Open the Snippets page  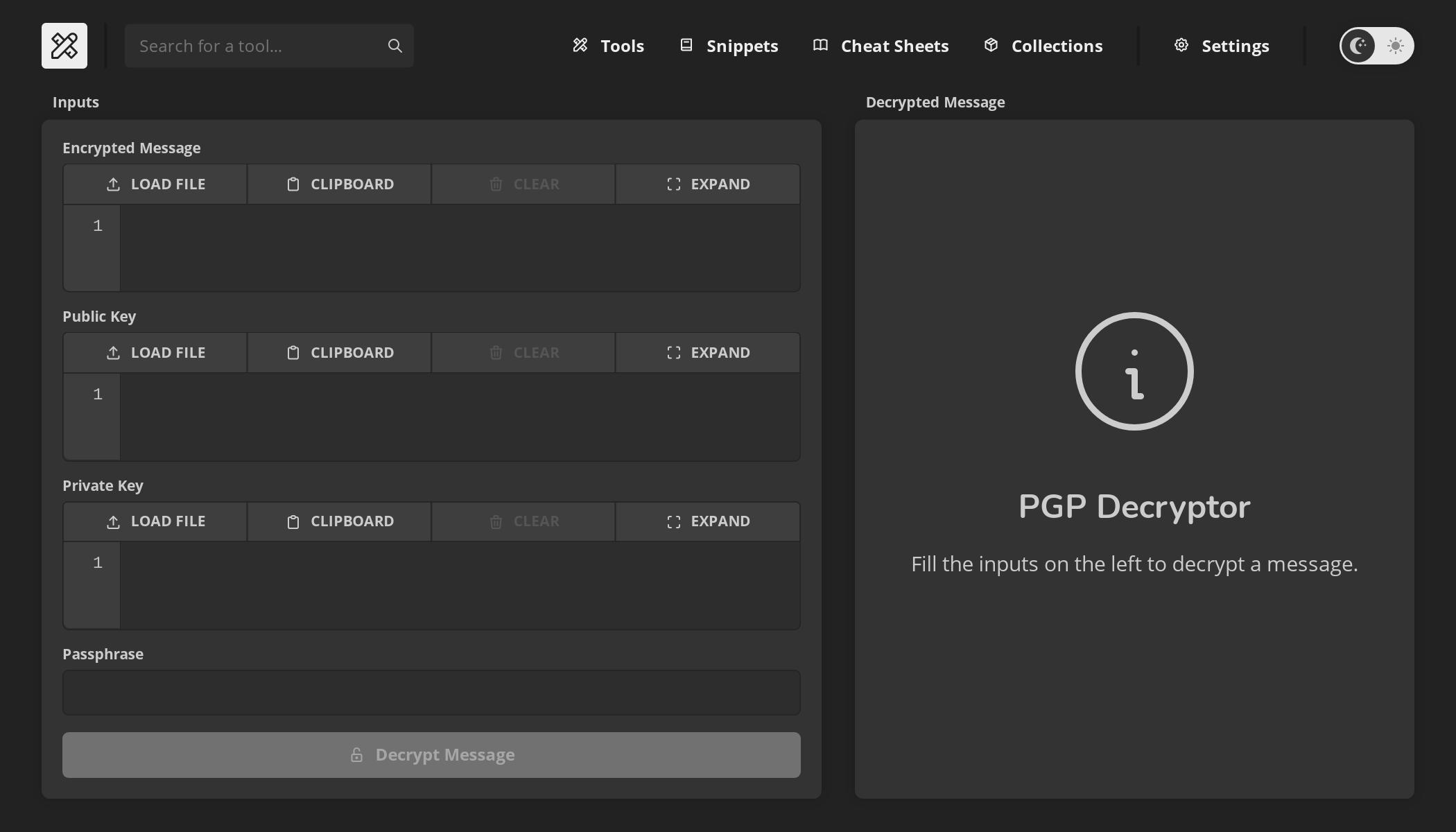(x=729, y=46)
